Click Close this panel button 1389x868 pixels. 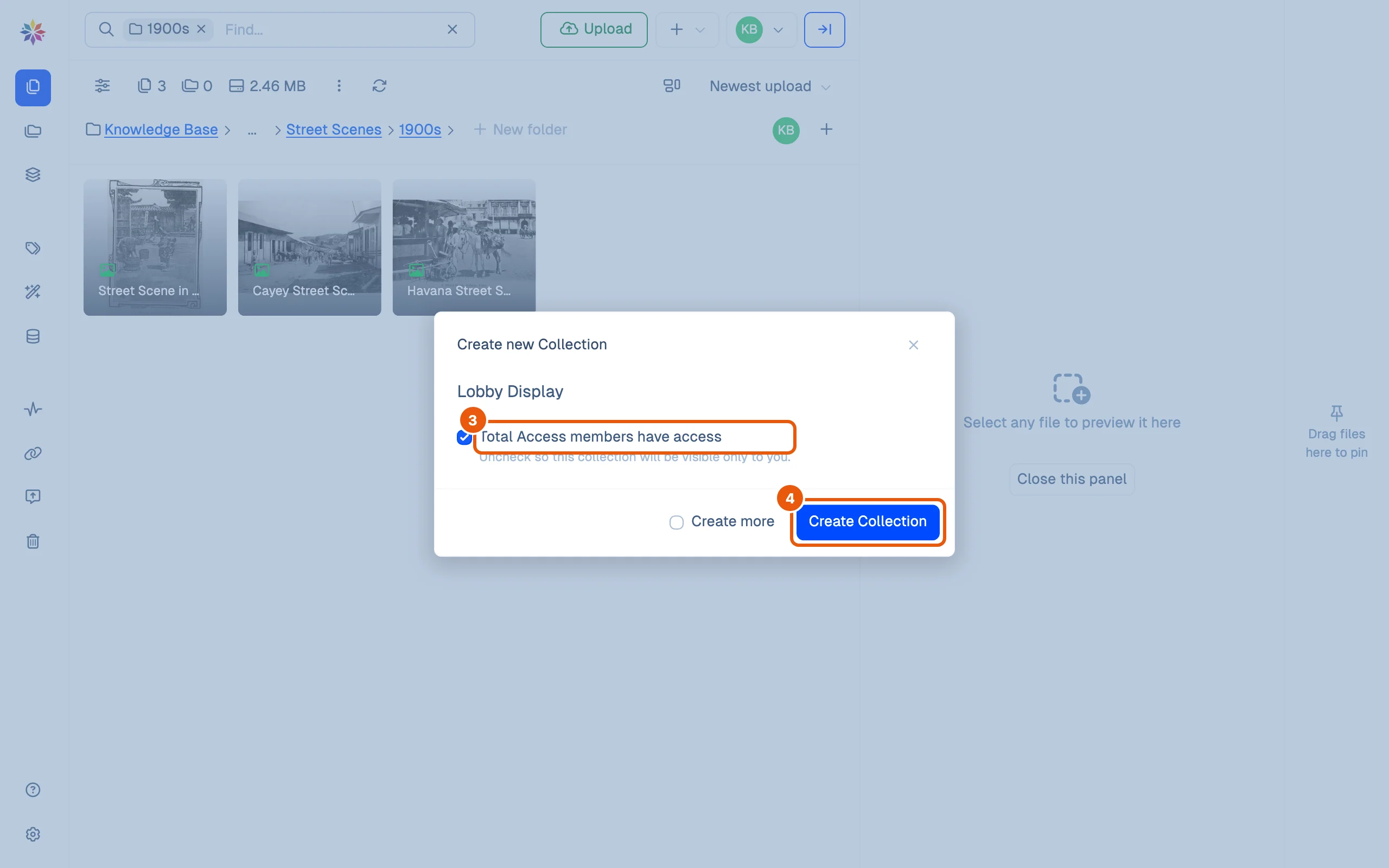click(x=1071, y=480)
